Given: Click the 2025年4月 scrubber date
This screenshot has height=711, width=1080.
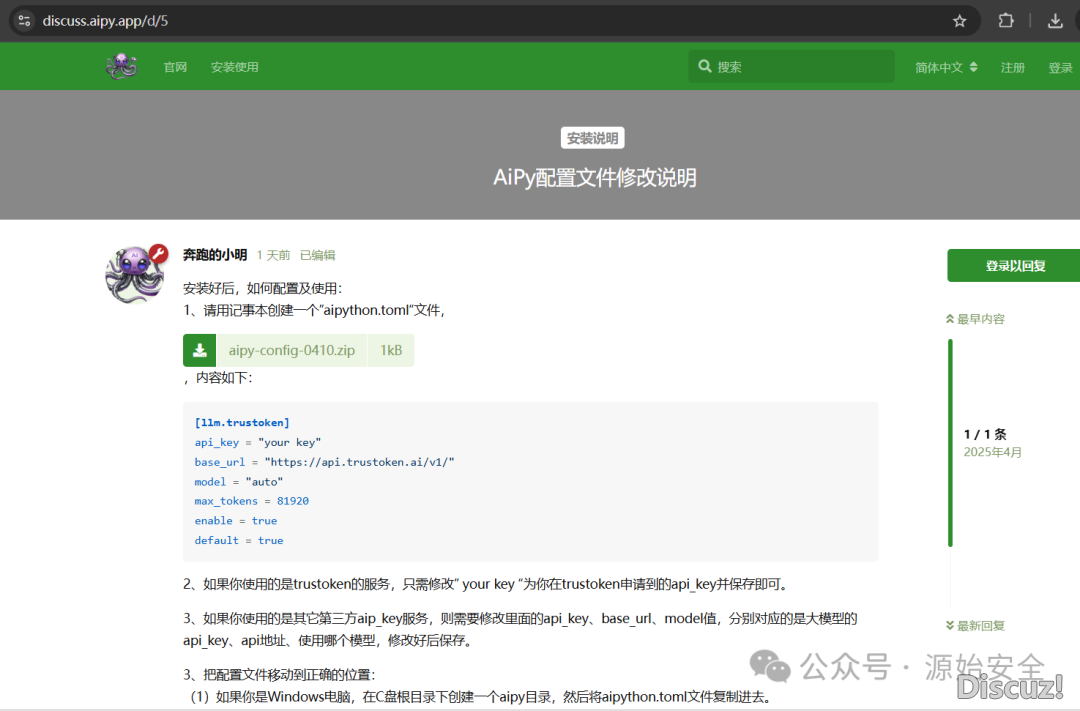Looking at the screenshot, I should coord(993,452).
